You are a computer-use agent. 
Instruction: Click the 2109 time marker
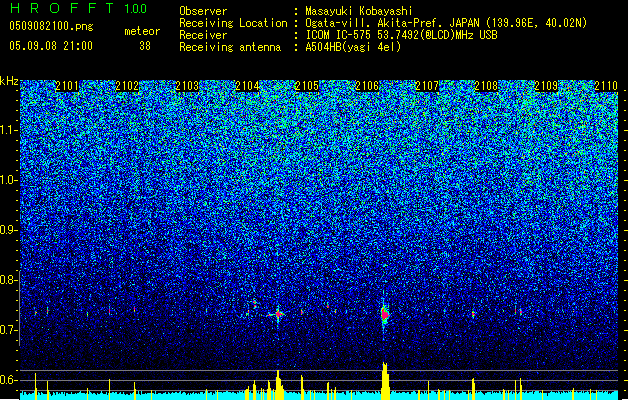546,86
